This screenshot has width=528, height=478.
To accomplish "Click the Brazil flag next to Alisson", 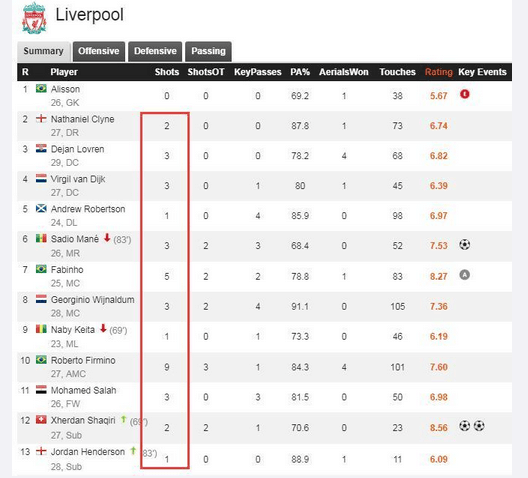I will [x=41, y=89].
